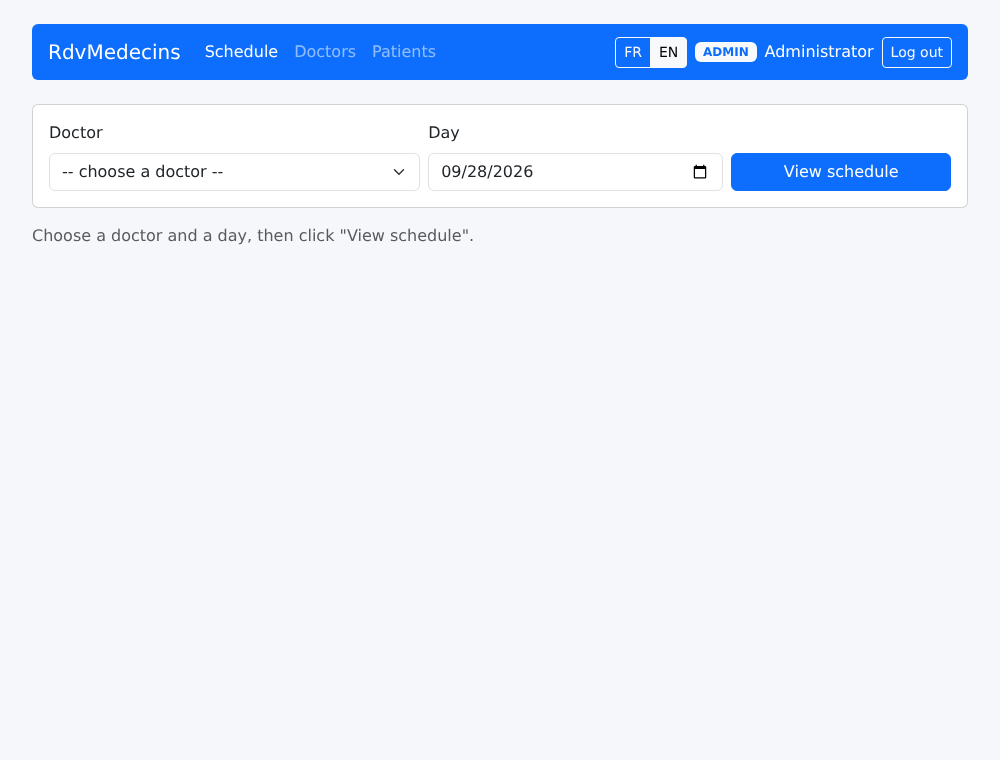
Task: Switch language to FR
Action: [x=633, y=52]
